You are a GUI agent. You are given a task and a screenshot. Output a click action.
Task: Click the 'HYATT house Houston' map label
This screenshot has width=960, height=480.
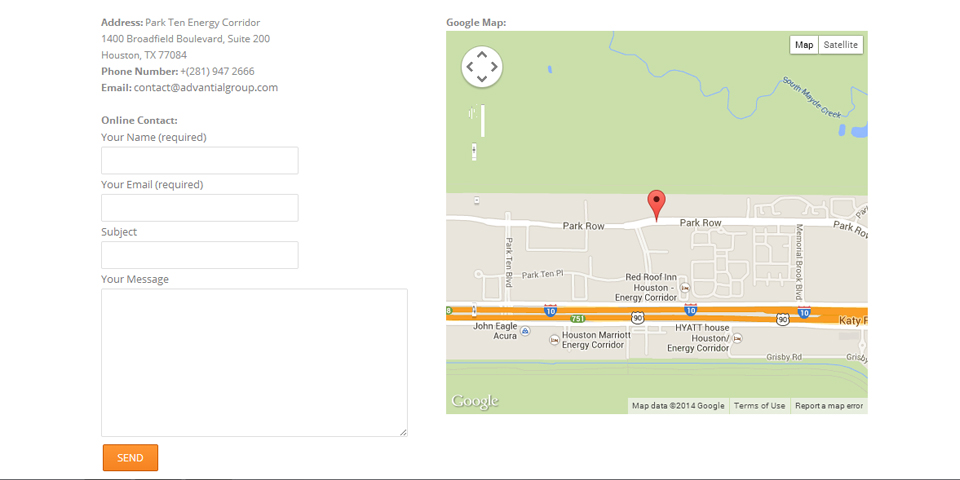pyautogui.click(x=698, y=338)
